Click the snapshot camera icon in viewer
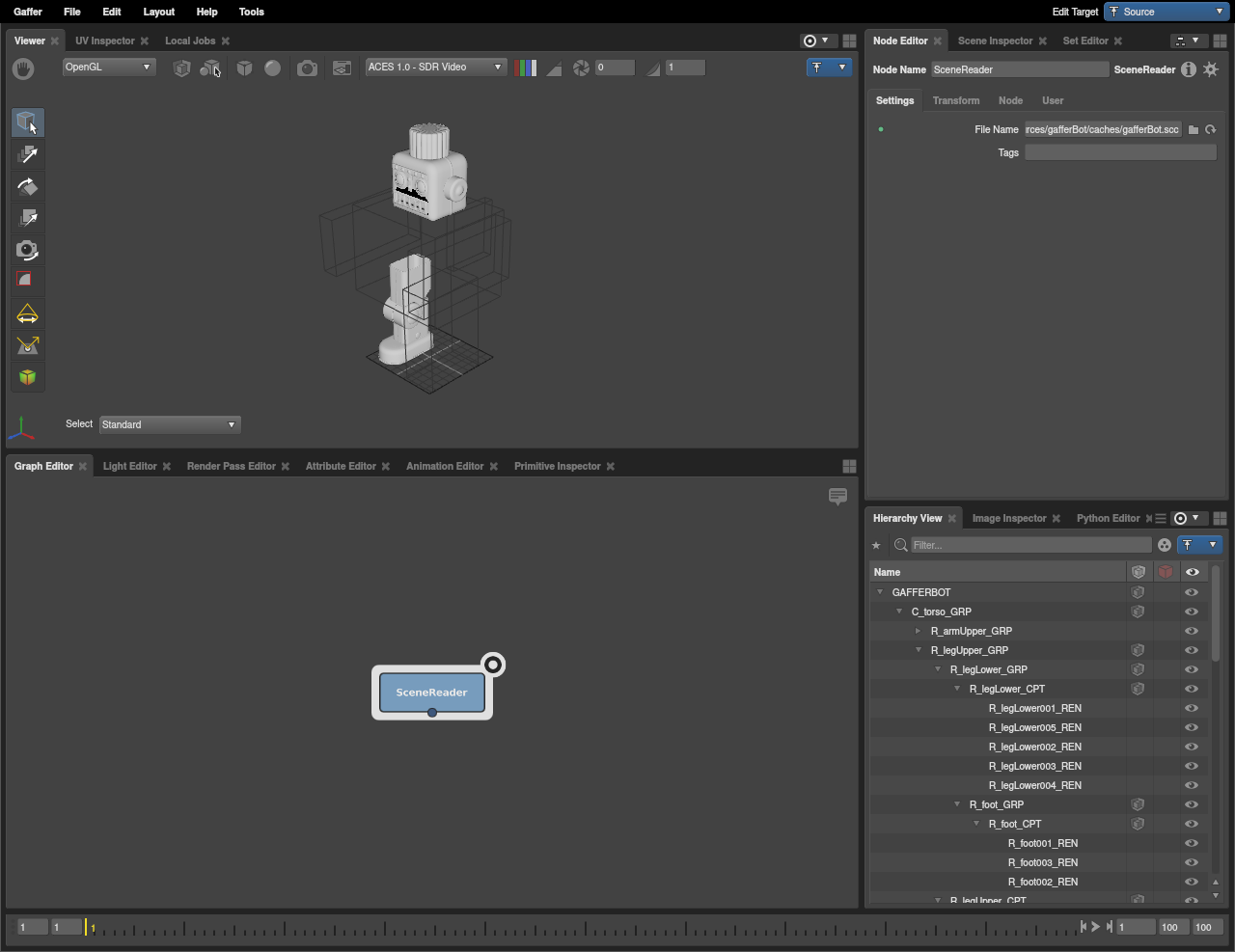The width and height of the screenshot is (1235, 952). (x=307, y=68)
